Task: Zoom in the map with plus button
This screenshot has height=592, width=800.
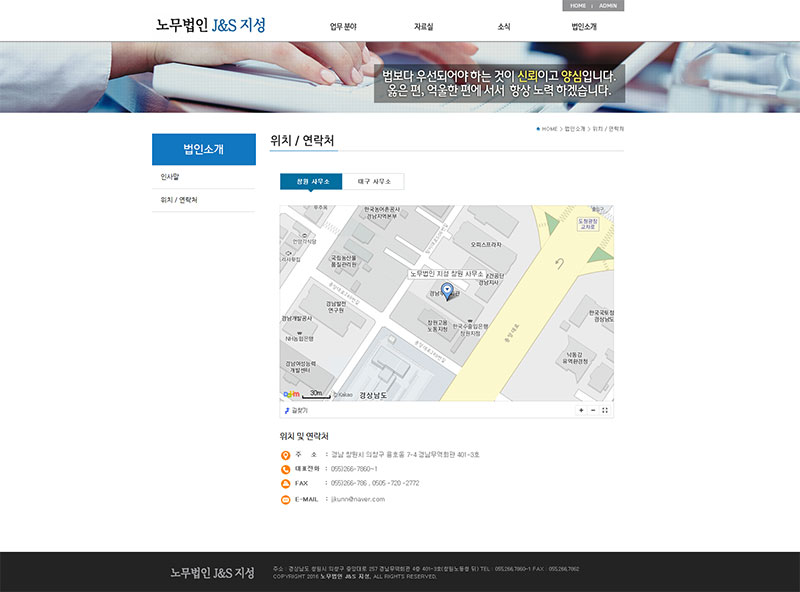Action: (x=581, y=410)
